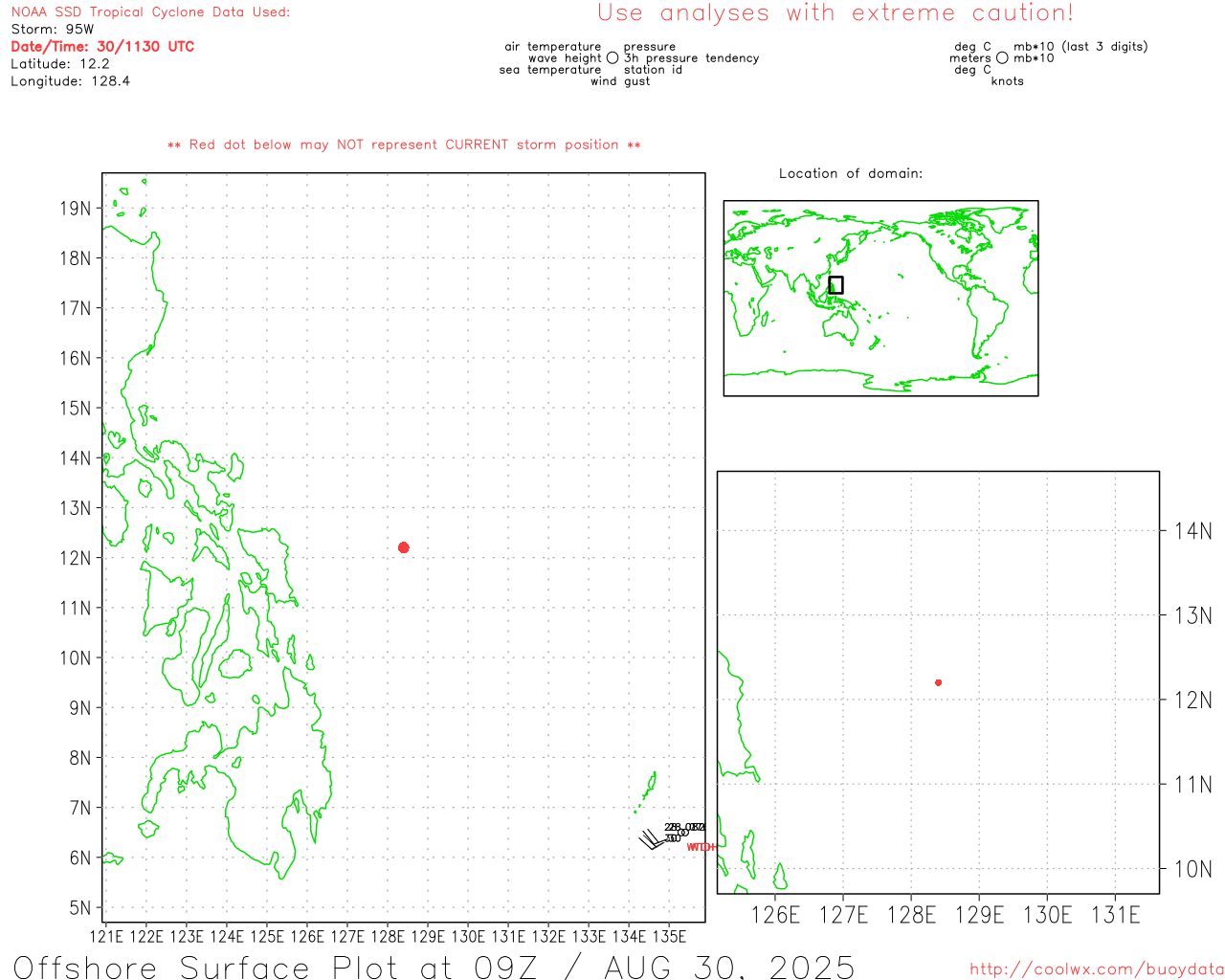Click the '10N' label on inset map
Image resolution: width=1225 pixels, height=980 pixels.
point(1193,869)
